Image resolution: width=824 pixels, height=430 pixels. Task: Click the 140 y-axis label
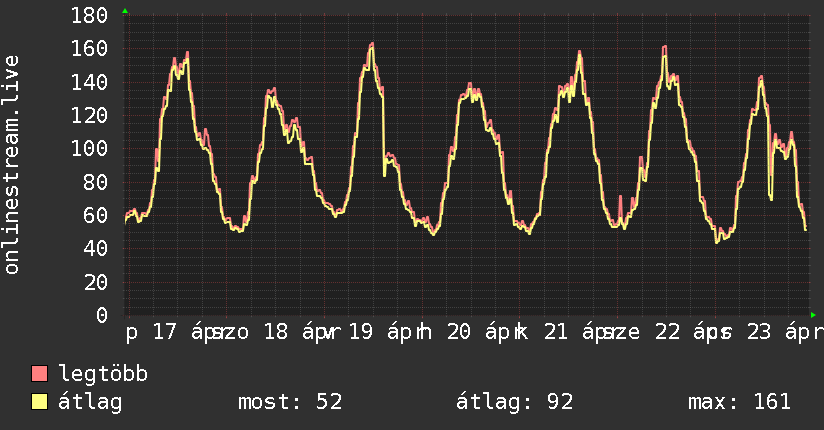point(89,82)
